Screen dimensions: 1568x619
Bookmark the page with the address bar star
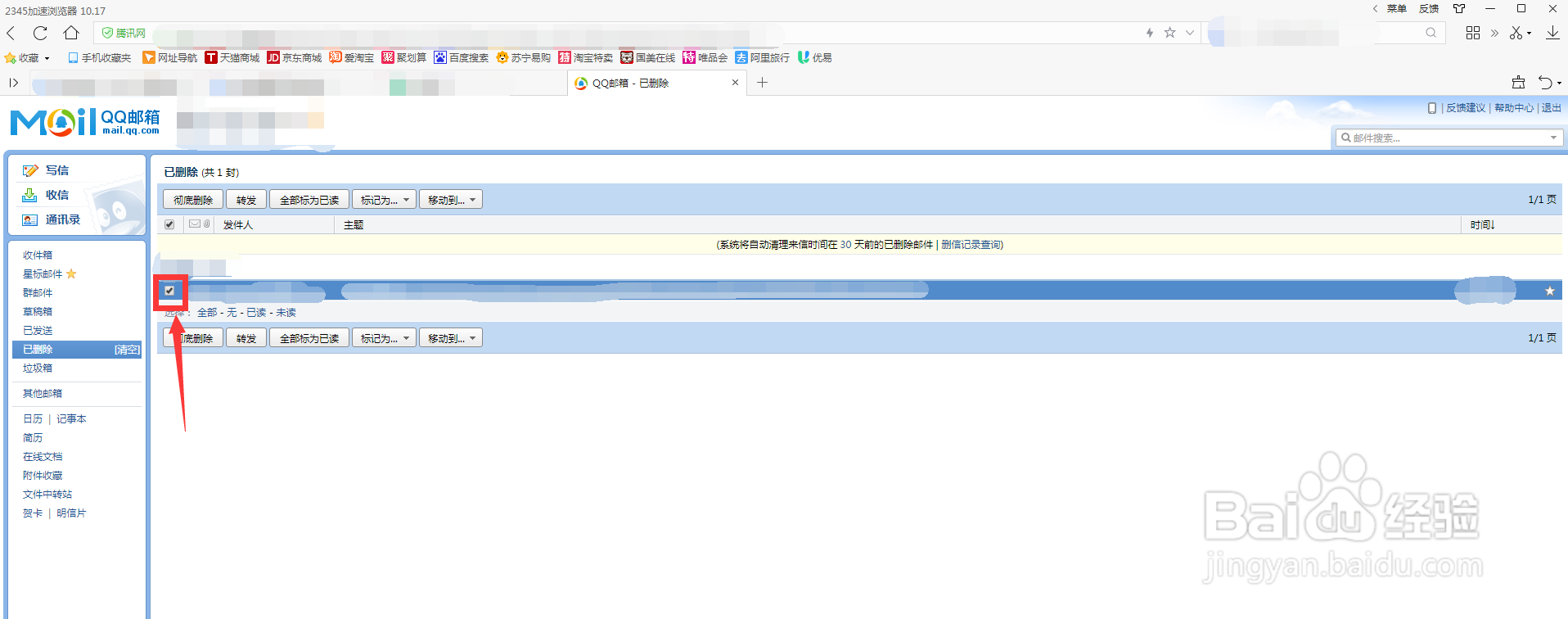(1169, 33)
